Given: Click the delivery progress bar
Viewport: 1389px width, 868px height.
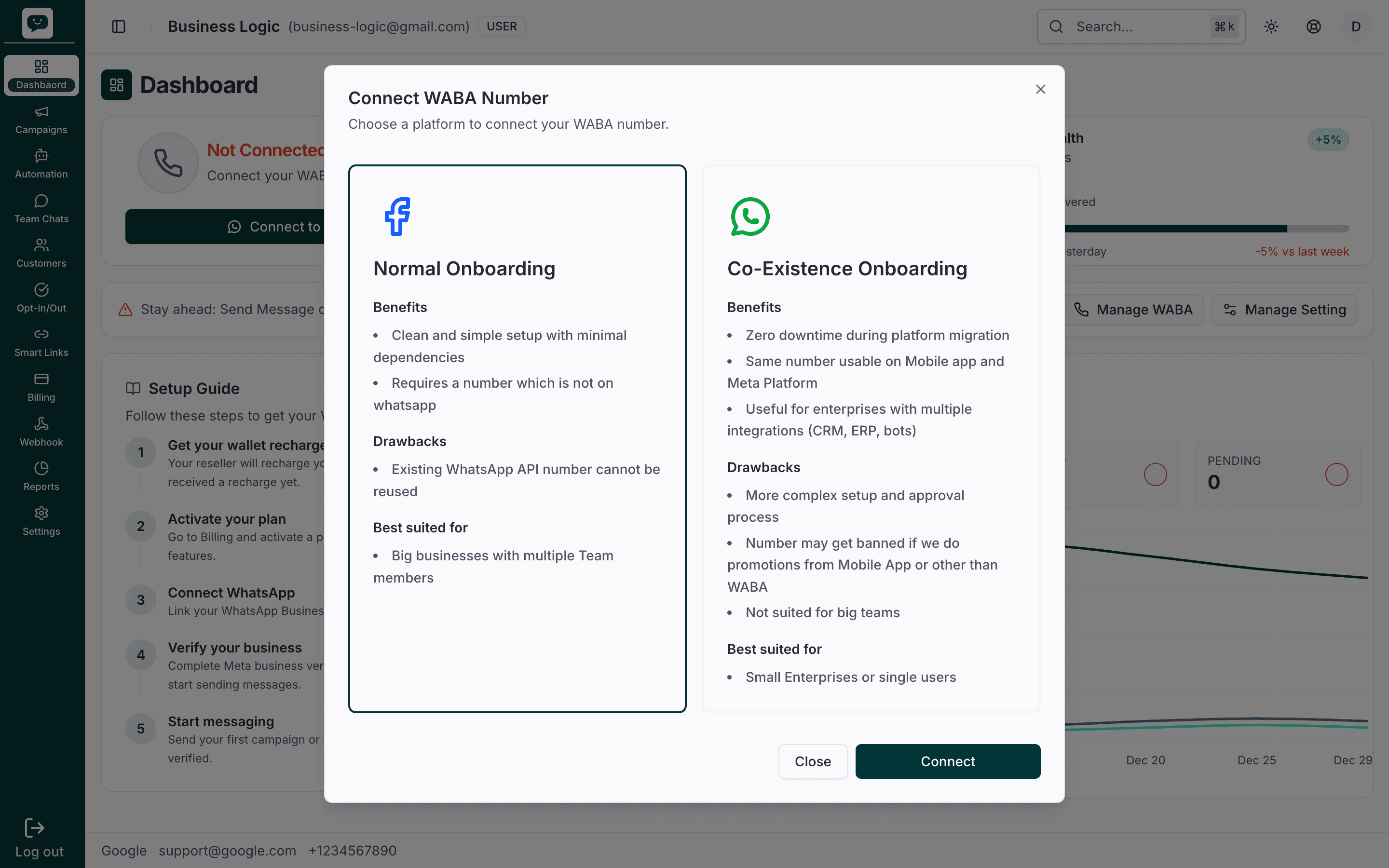Looking at the screenshot, I should click(1207, 229).
